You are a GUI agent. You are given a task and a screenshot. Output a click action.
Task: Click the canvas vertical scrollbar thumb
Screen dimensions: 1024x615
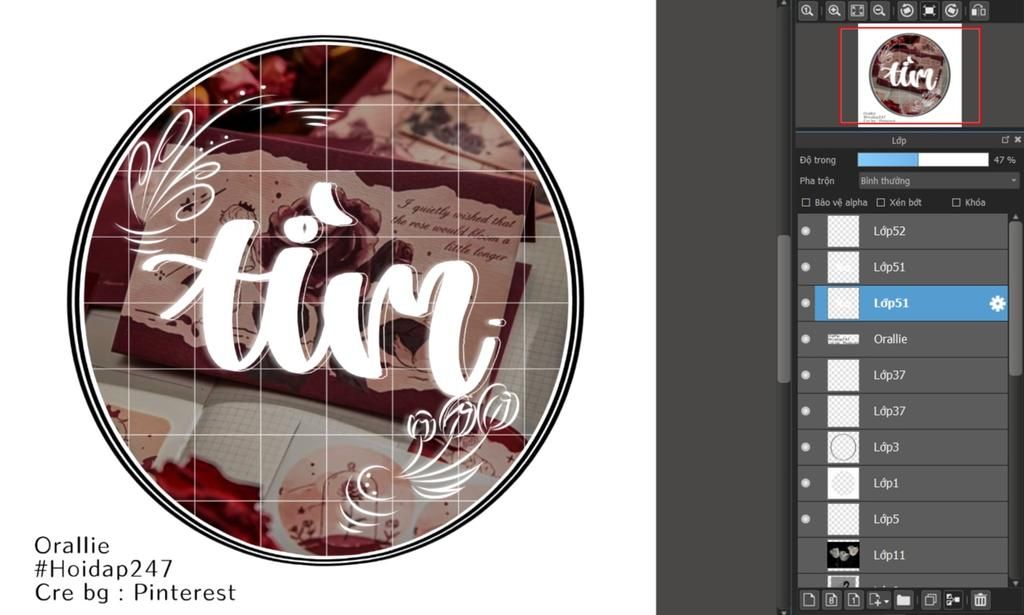click(x=784, y=308)
